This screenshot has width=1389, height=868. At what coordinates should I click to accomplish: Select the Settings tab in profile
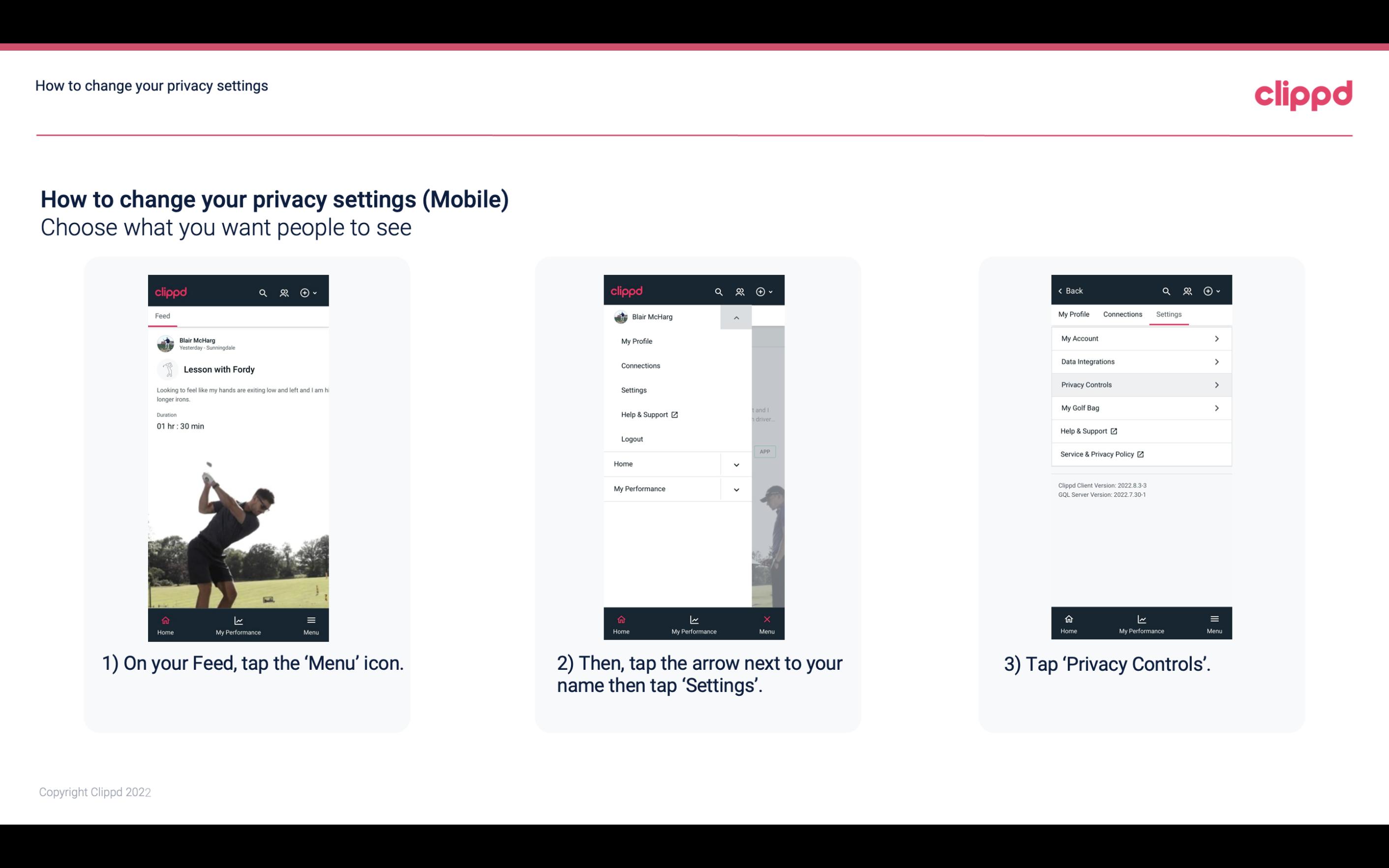point(1168,314)
